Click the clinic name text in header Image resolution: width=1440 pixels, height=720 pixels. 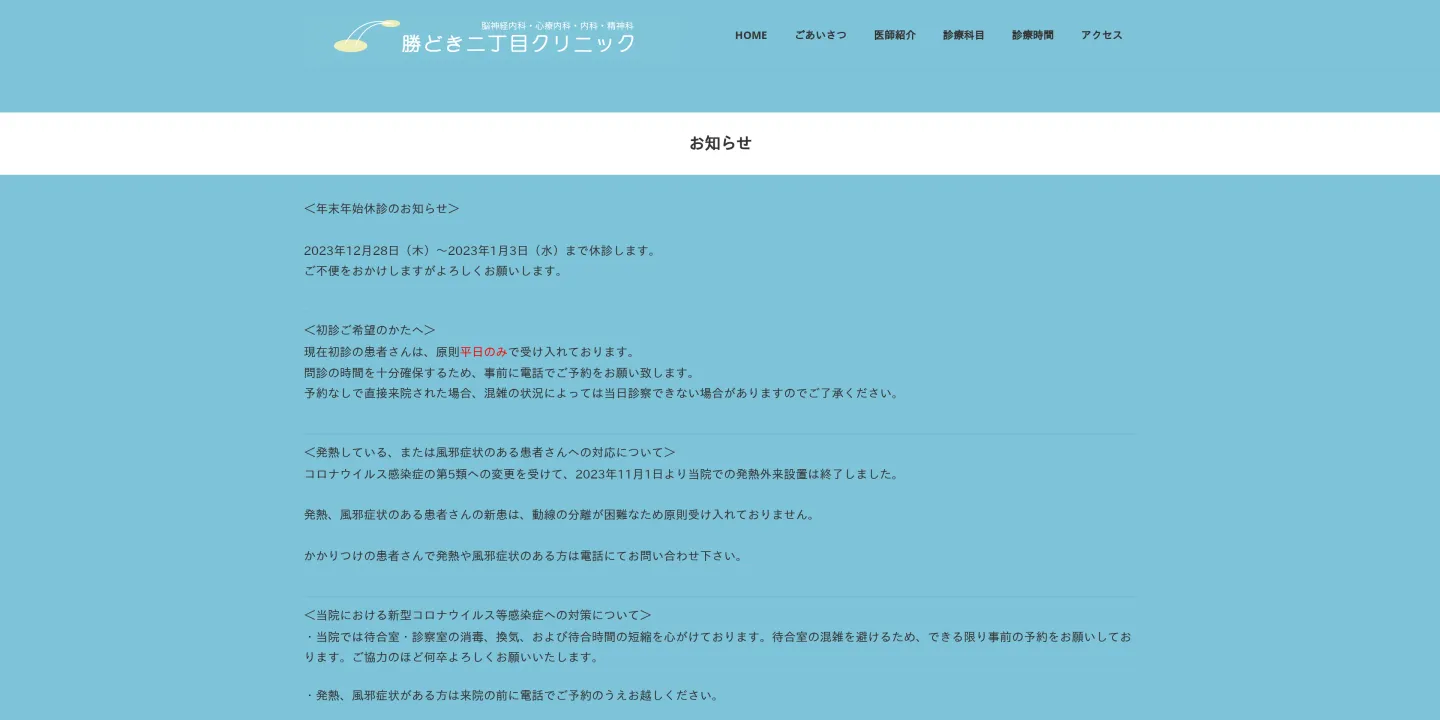tap(518, 43)
